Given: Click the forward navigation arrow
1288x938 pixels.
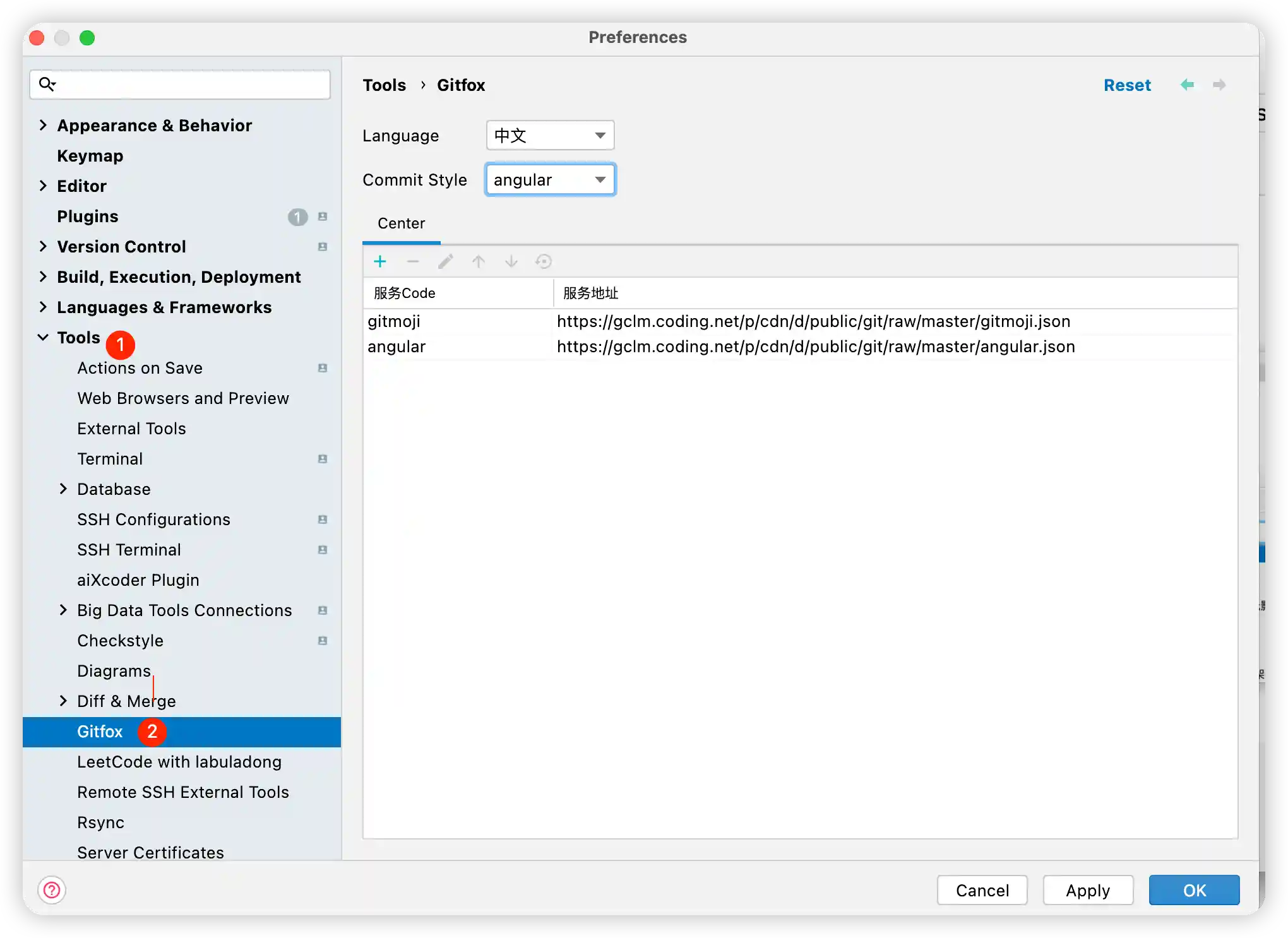Looking at the screenshot, I should [x=1219, y=85].
